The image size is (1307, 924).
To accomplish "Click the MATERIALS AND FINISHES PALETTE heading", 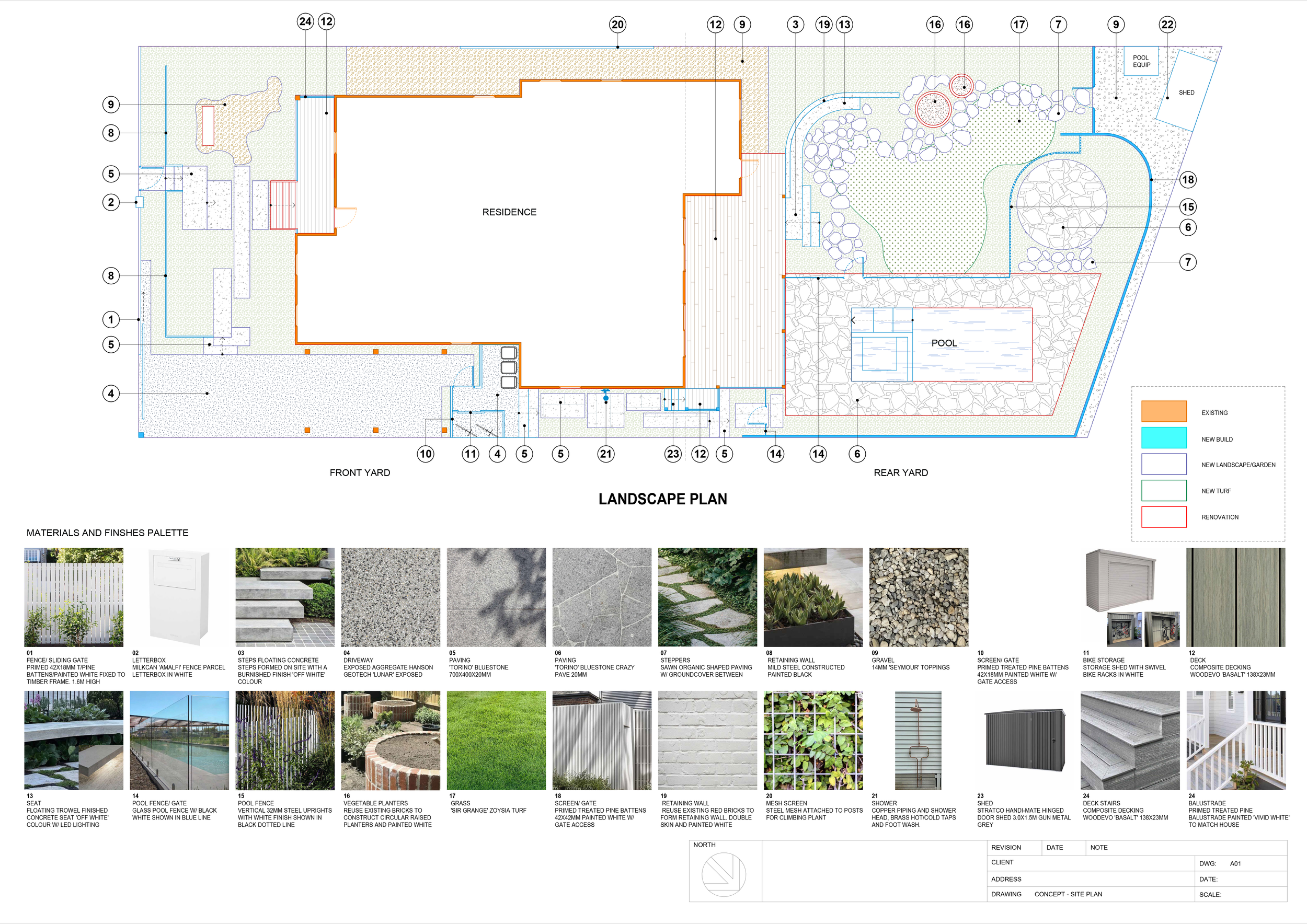I will pyautogui.click(x=107, y=533).
